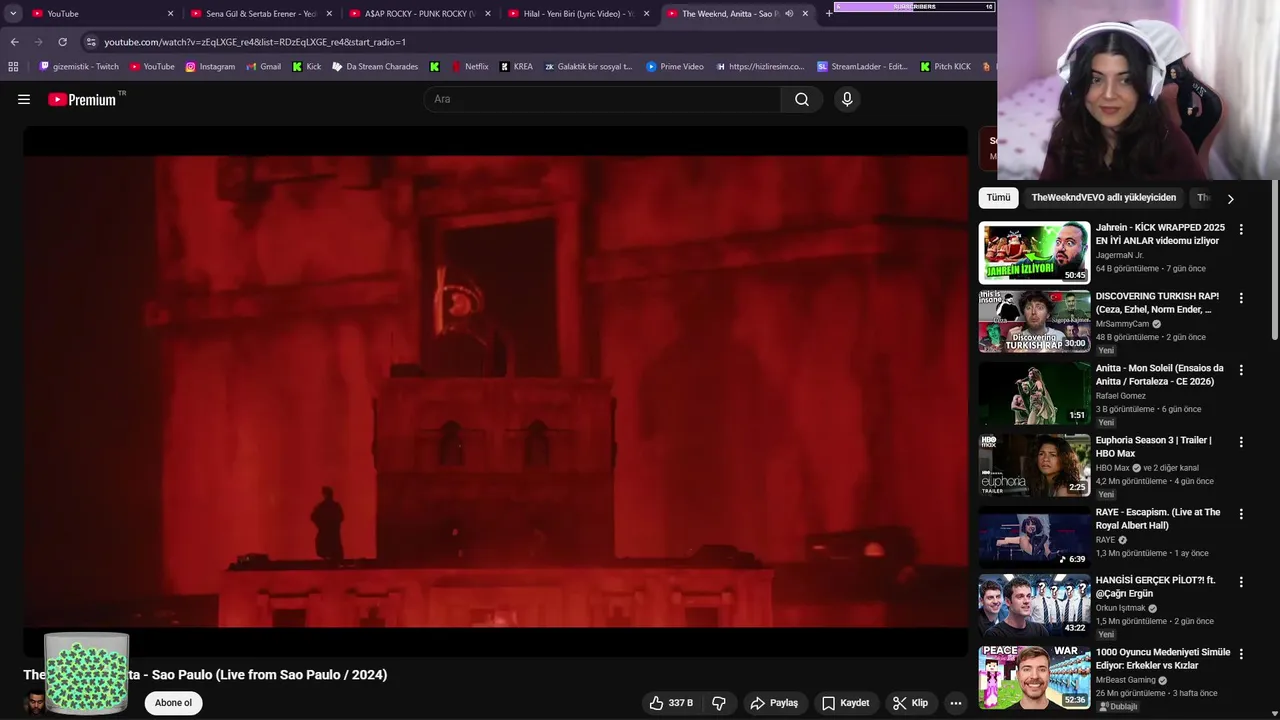Show more filter chips with the right chevron
The width and height of the screenshot is (1280, 720).
click(x=1230, y=198)
